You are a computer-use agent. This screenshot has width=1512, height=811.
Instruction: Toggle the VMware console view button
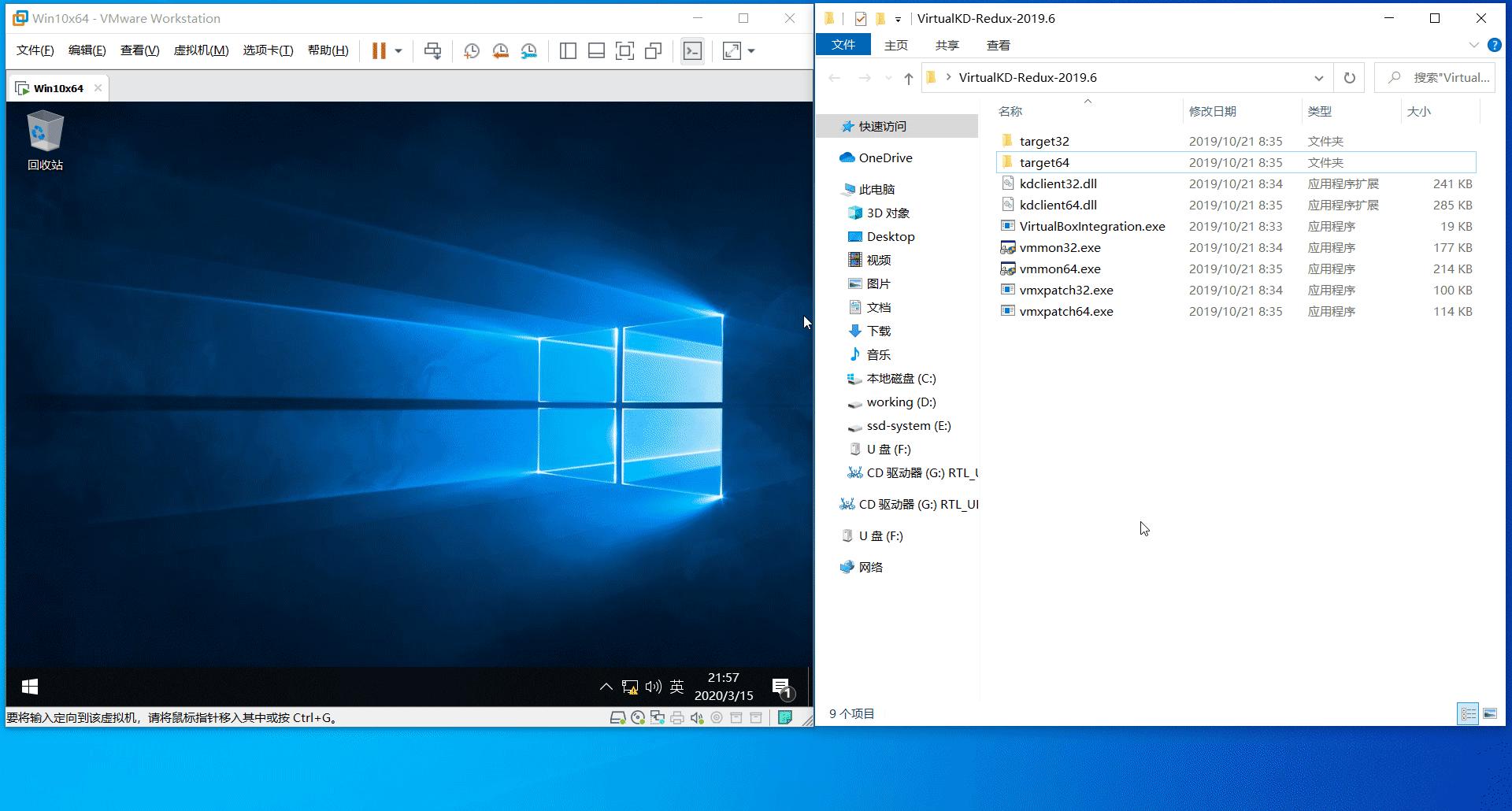click(692, 50)
